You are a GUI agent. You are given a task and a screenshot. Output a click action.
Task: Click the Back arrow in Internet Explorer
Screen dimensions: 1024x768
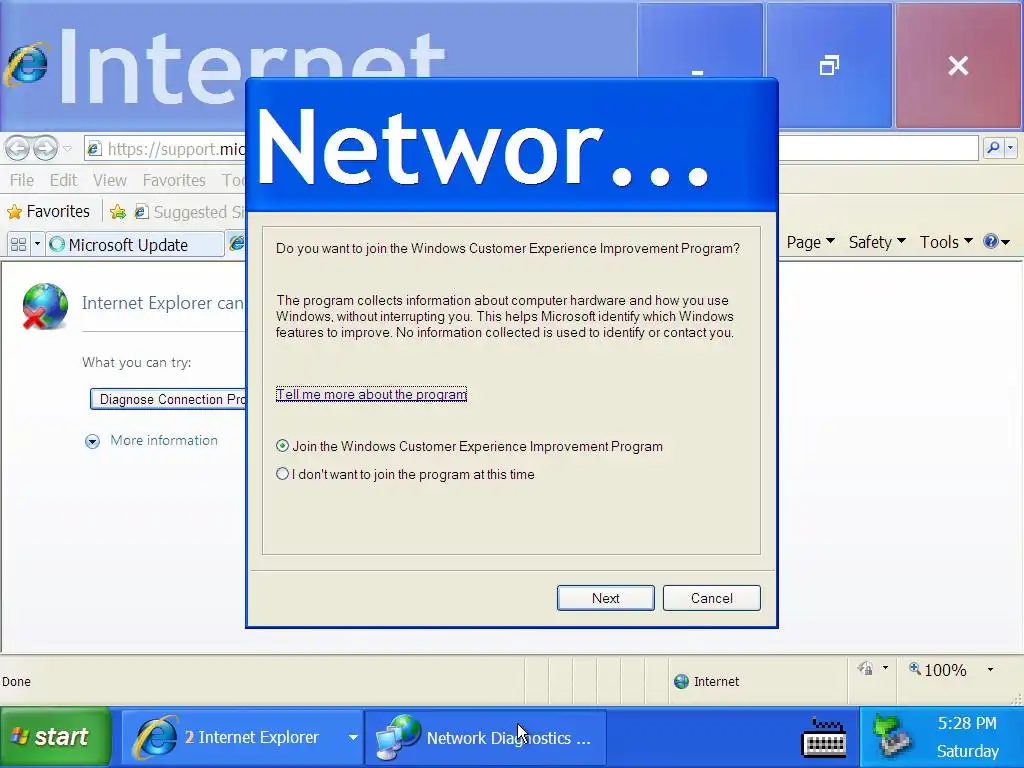pyautogui.click(x=18, y=149)
